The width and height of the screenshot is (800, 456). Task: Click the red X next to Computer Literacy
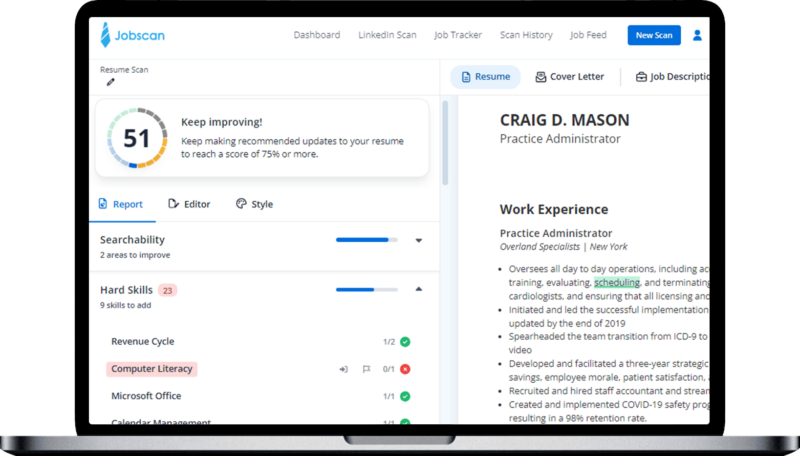coord(405,369)
